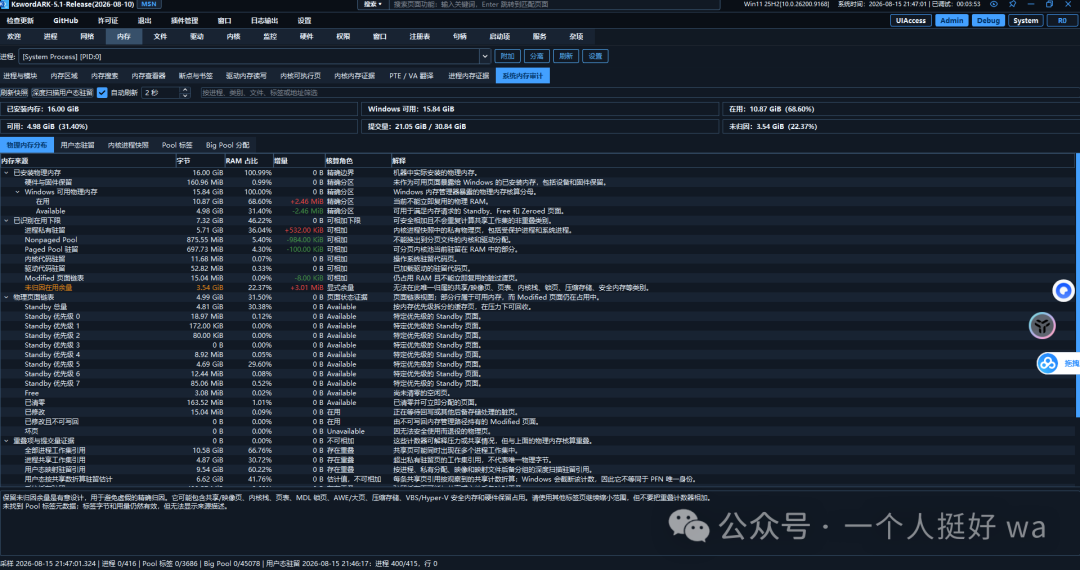Collapse the Windows 可用物理内存 tree node
The width and height of the screenshot is (1080, 570).
pos(17,192)
